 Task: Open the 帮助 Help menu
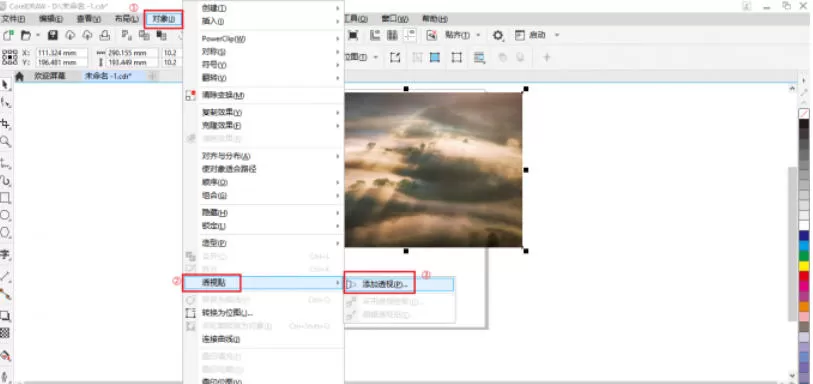(x=434, y=19)
